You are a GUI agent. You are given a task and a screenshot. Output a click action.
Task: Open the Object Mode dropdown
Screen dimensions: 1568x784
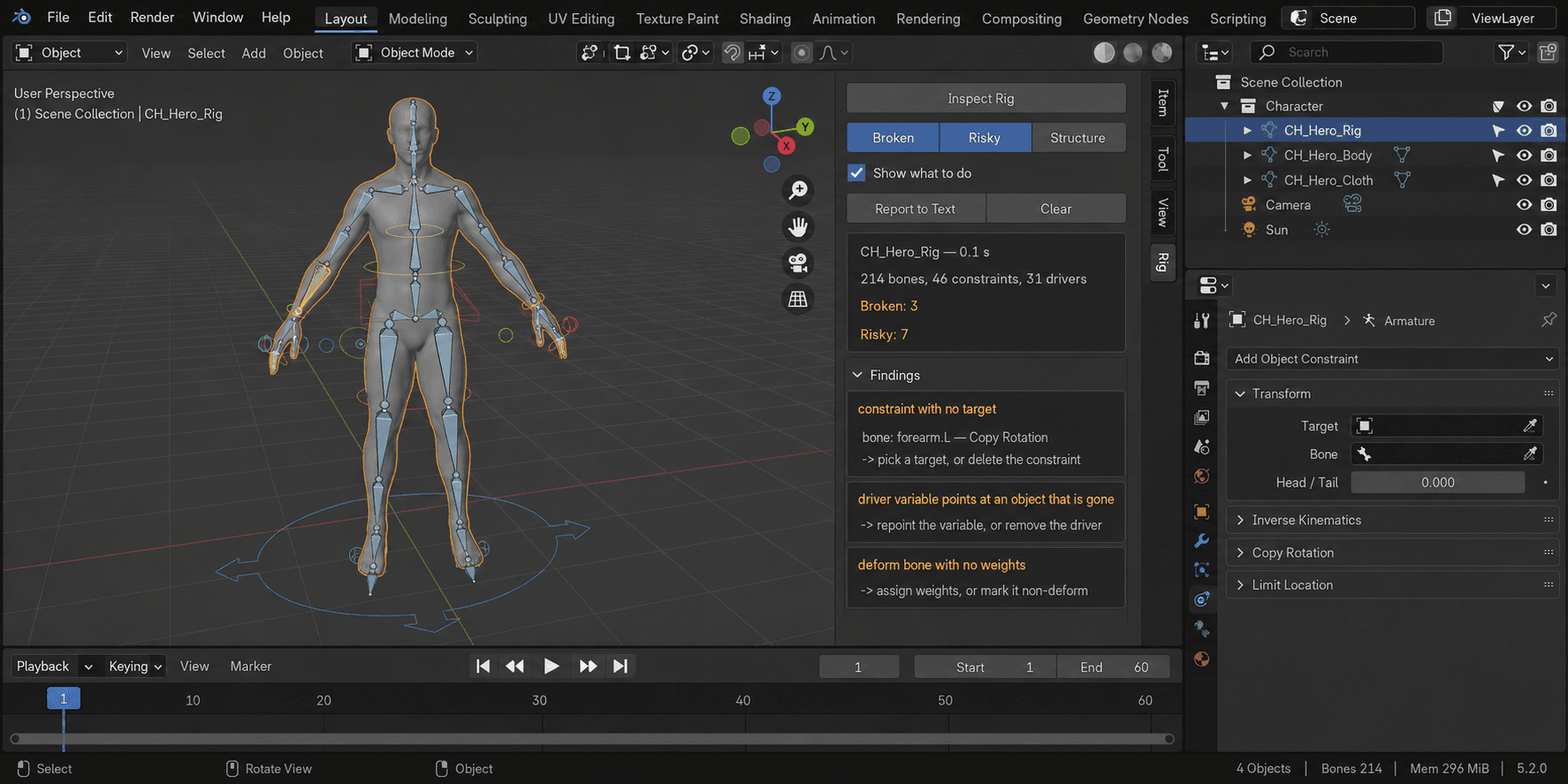[x=415, y=53]
